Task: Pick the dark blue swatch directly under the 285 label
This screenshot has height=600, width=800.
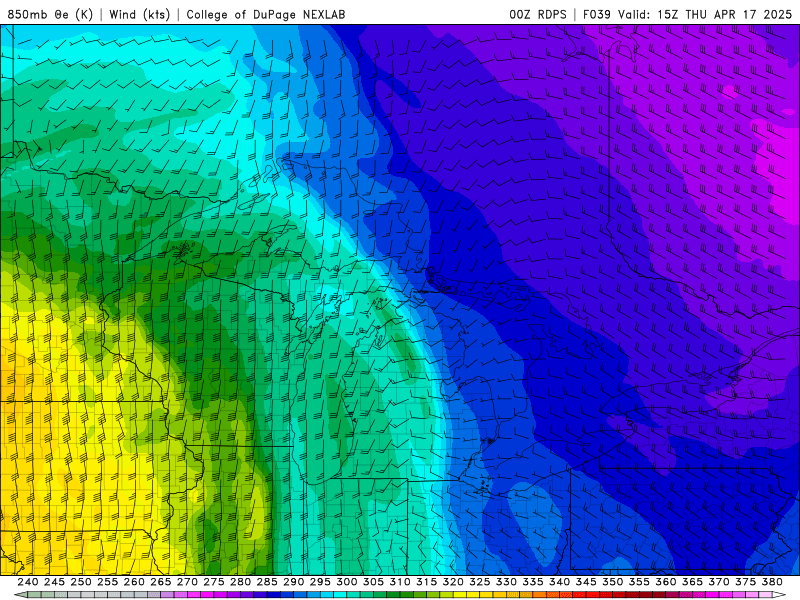Action: [x=273, y=595]
